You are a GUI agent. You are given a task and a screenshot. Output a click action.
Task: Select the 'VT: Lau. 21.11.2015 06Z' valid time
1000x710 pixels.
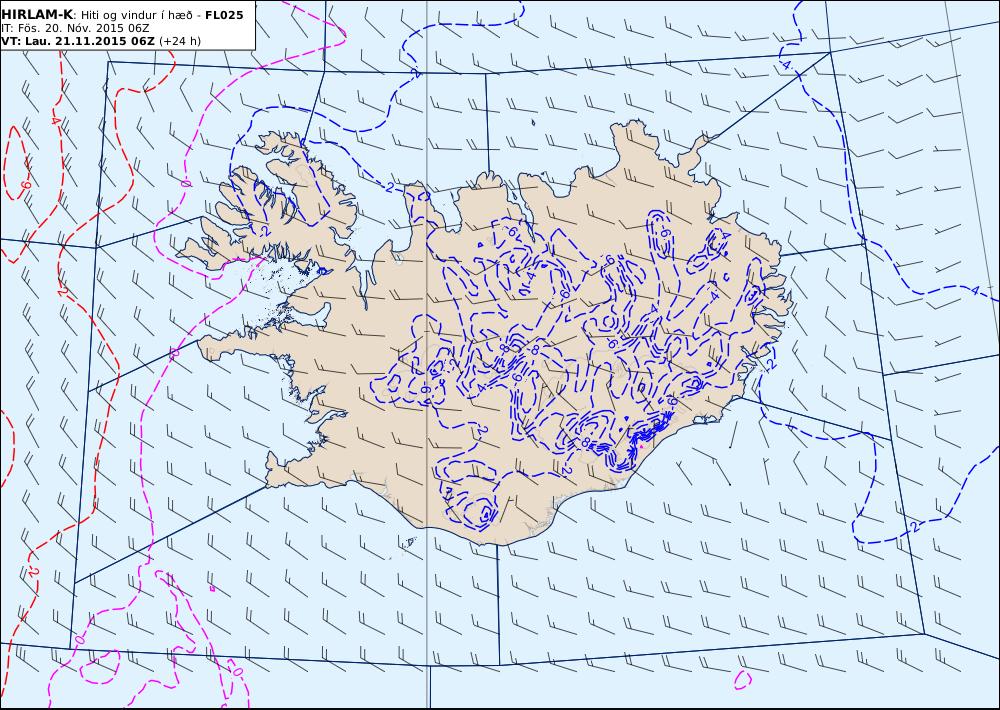click(78, 41)
